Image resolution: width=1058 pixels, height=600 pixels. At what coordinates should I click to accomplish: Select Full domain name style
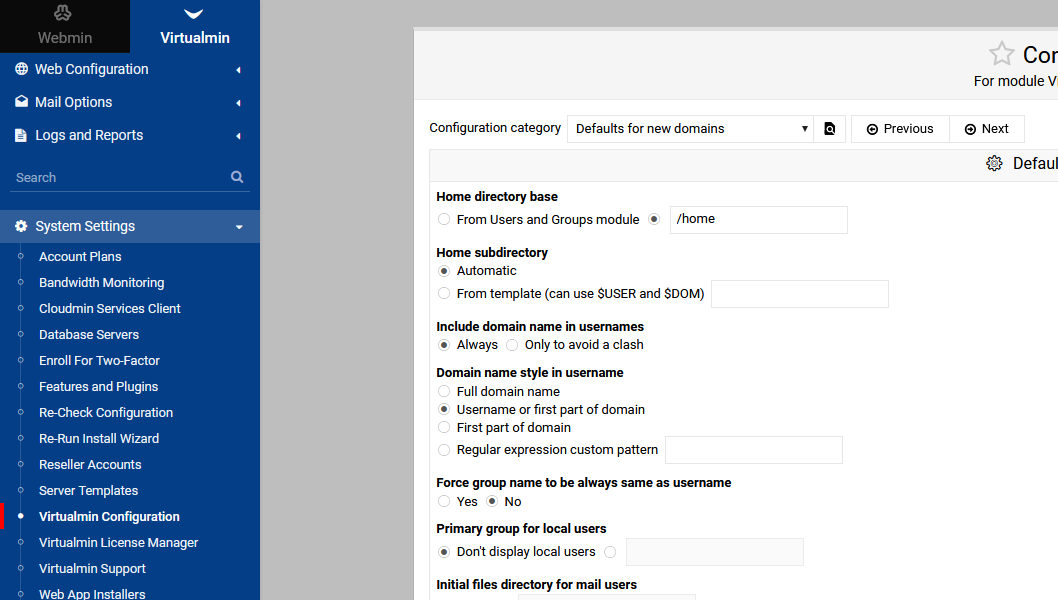coord(444,391)
